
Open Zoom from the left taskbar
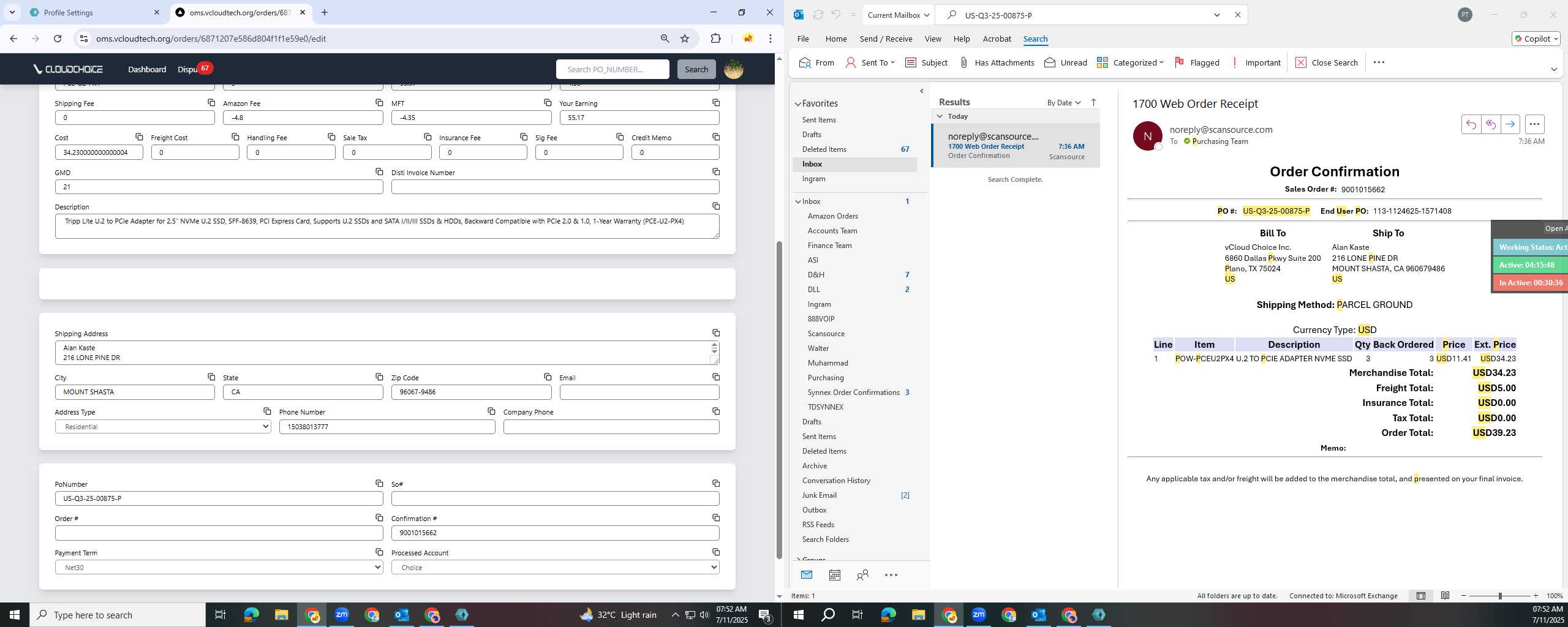342,615
